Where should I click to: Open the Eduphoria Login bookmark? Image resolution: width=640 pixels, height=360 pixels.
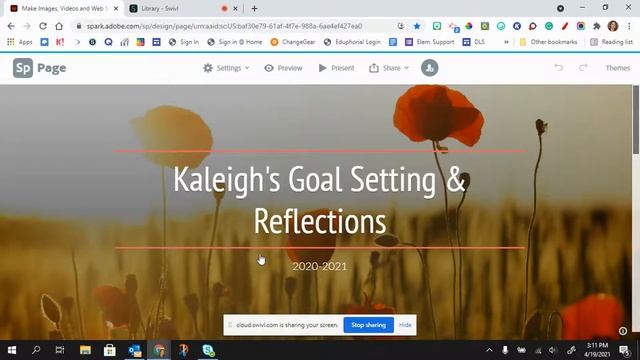point(352,42)
